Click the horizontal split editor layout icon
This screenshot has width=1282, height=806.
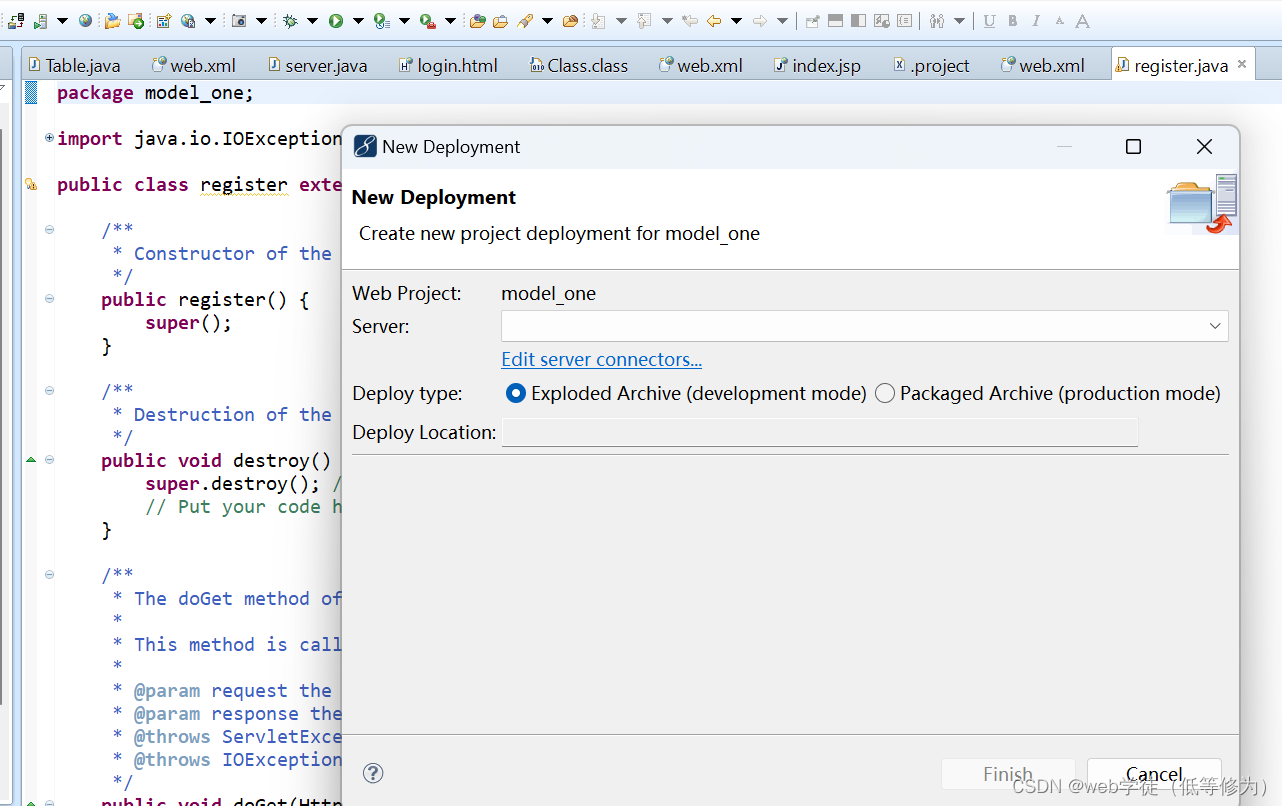pos(835,21)
